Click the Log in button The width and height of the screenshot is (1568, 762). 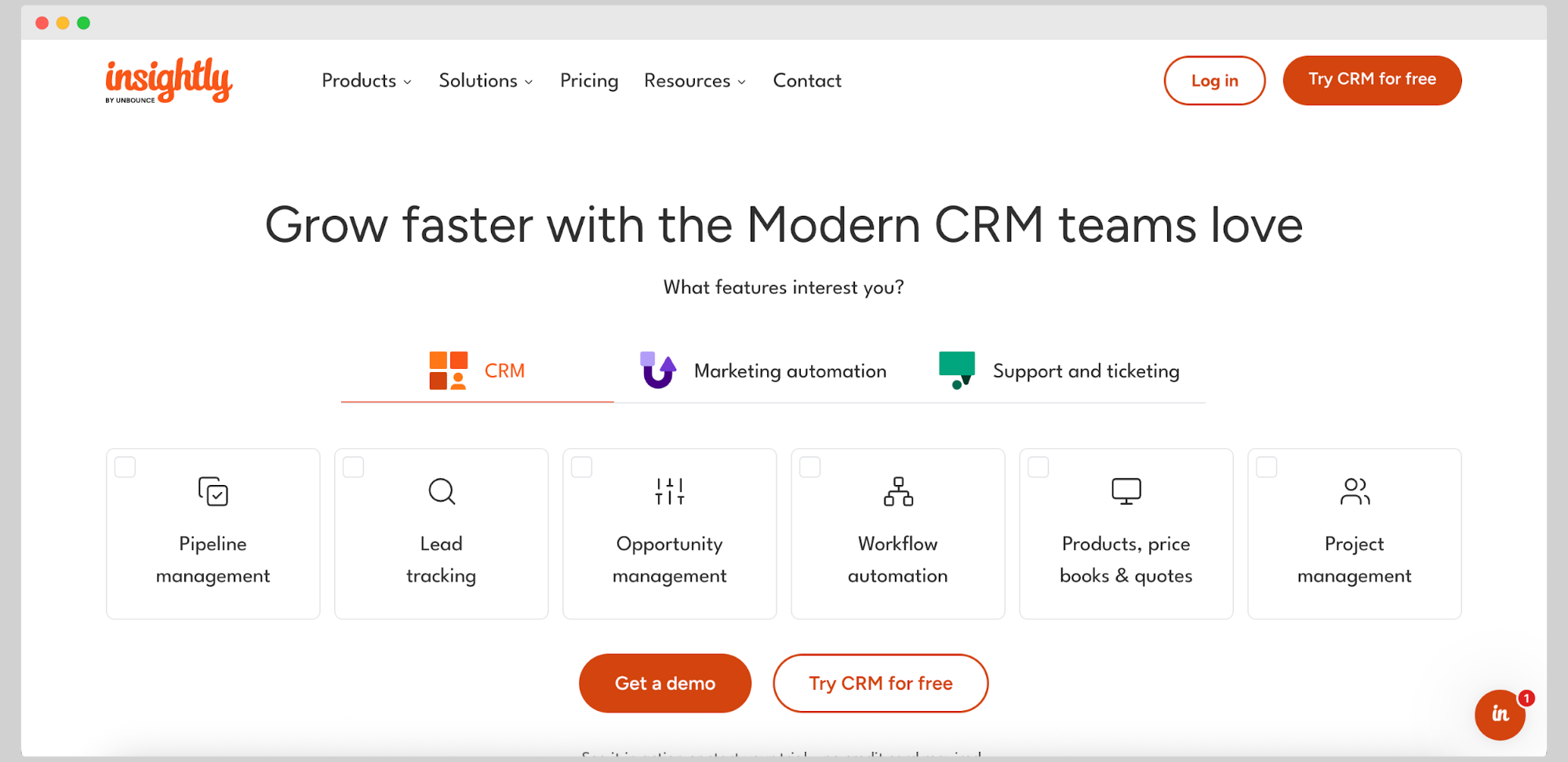pyautogui.click(x=1214, y=80)
